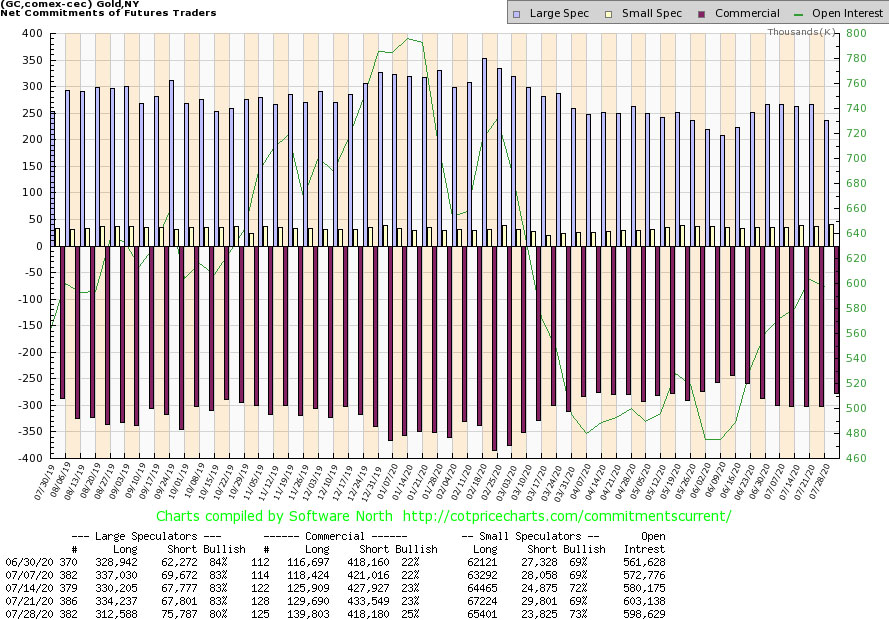The height and width of the screenshot is (620, 889).
Task: Select the Open Interest legend label
Action: click(847, 13)
